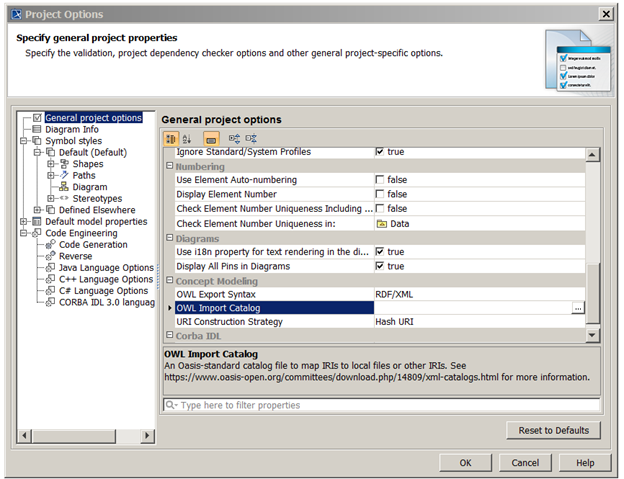Select Code Generation in the tree
The height and width of the screenshot is (479, 624).
(x=92, y=244)
